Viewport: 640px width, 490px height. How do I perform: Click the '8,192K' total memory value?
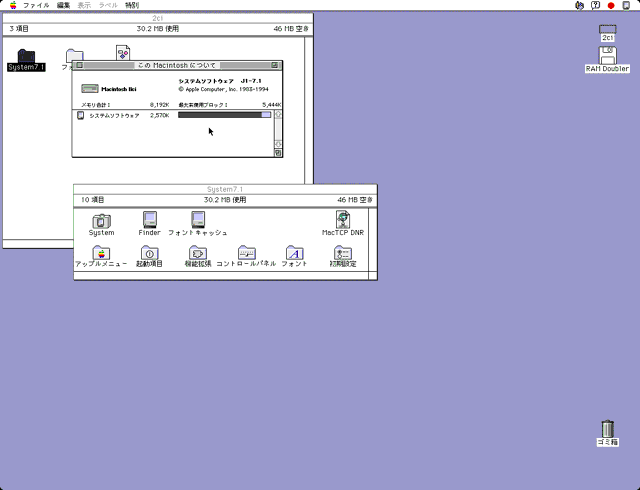(160, 105)
